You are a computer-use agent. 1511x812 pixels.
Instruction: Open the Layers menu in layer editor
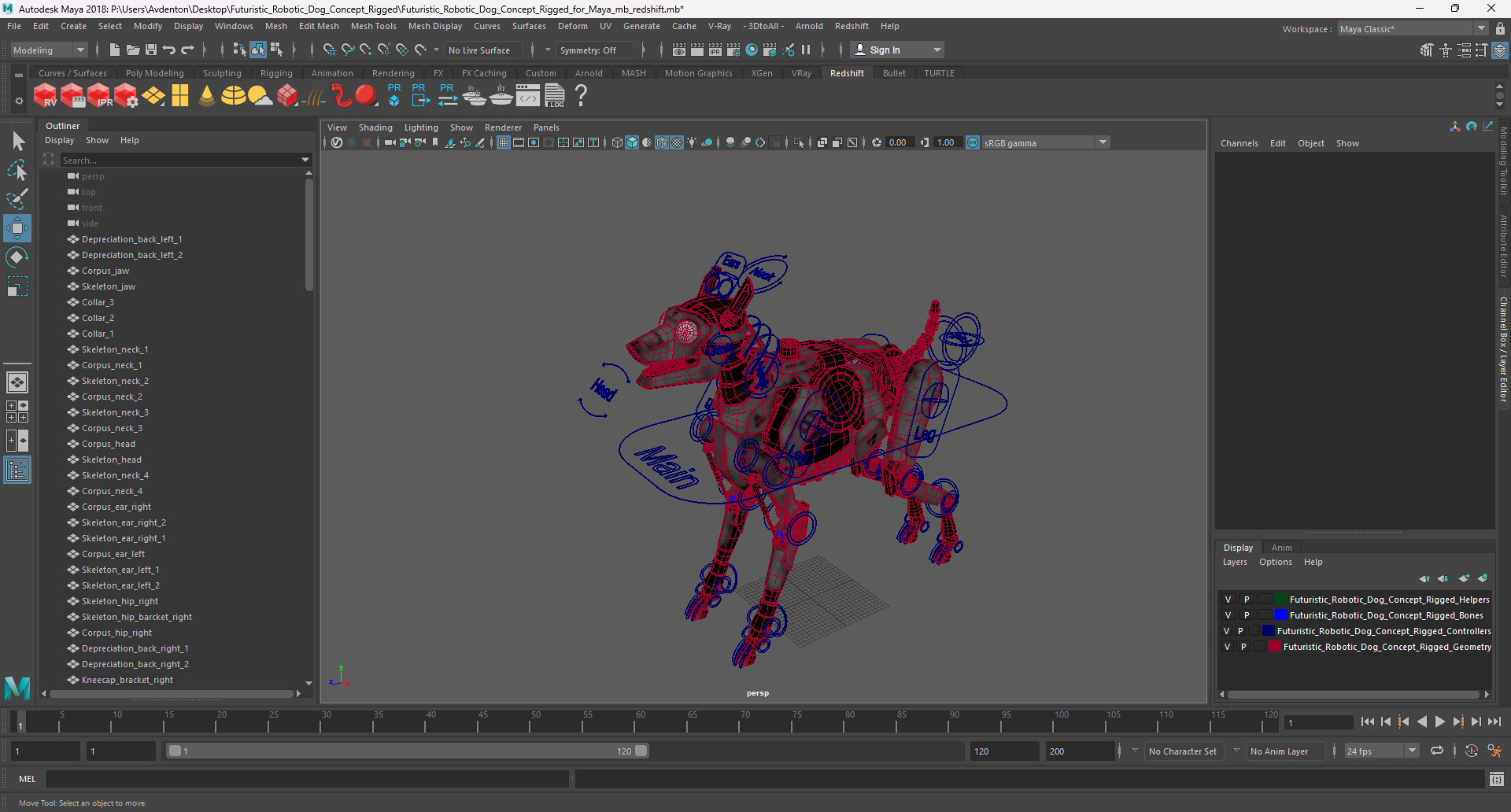[1235, 562]
